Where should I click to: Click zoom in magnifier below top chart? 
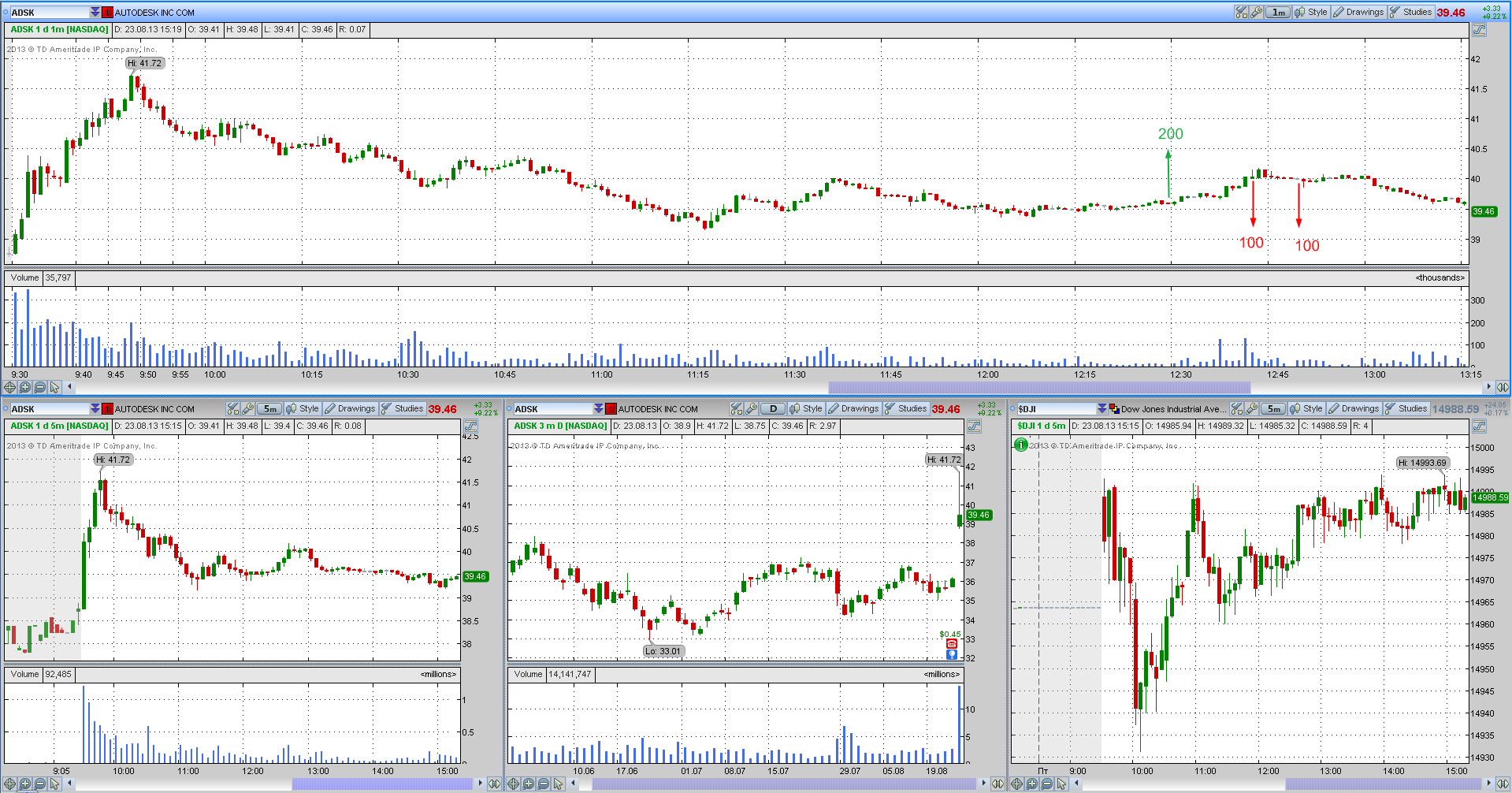click(25, 387)
